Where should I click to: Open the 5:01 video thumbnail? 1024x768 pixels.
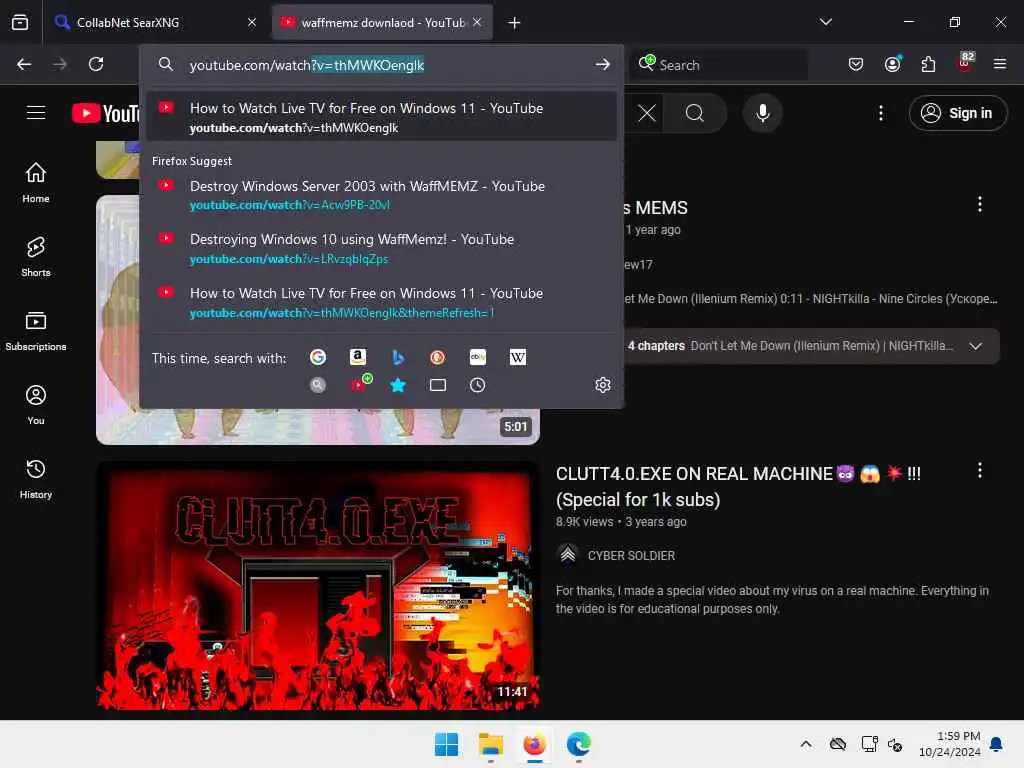(x=318, y=320)
